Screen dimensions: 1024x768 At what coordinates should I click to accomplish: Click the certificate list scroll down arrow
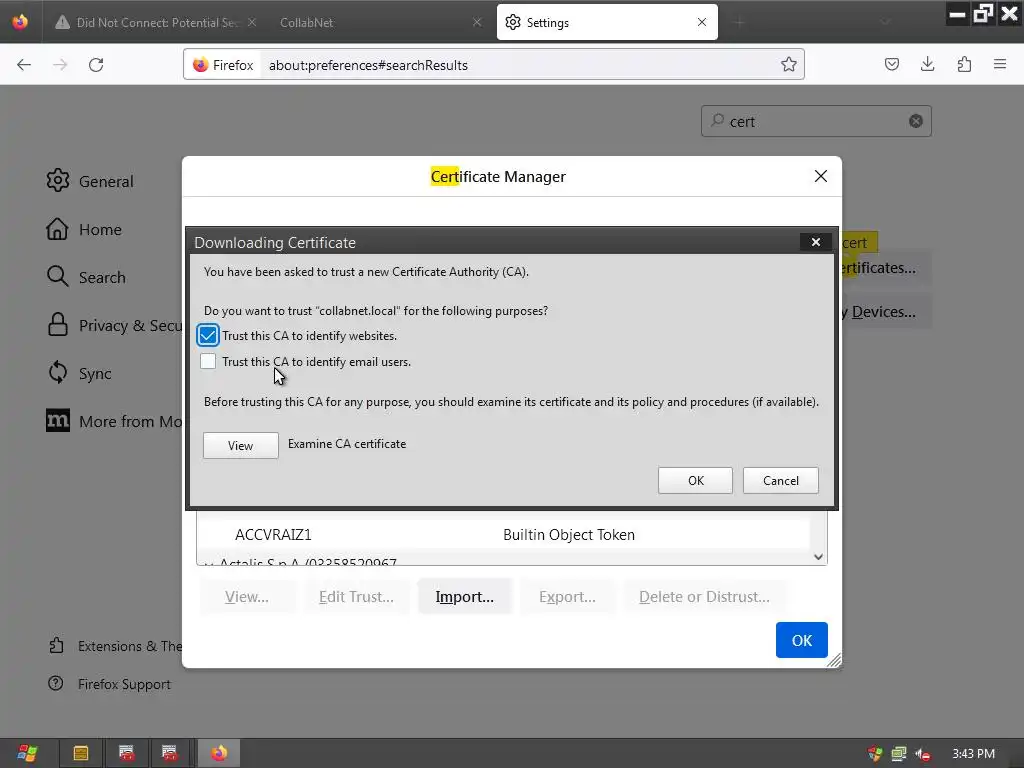click(818, 557)
